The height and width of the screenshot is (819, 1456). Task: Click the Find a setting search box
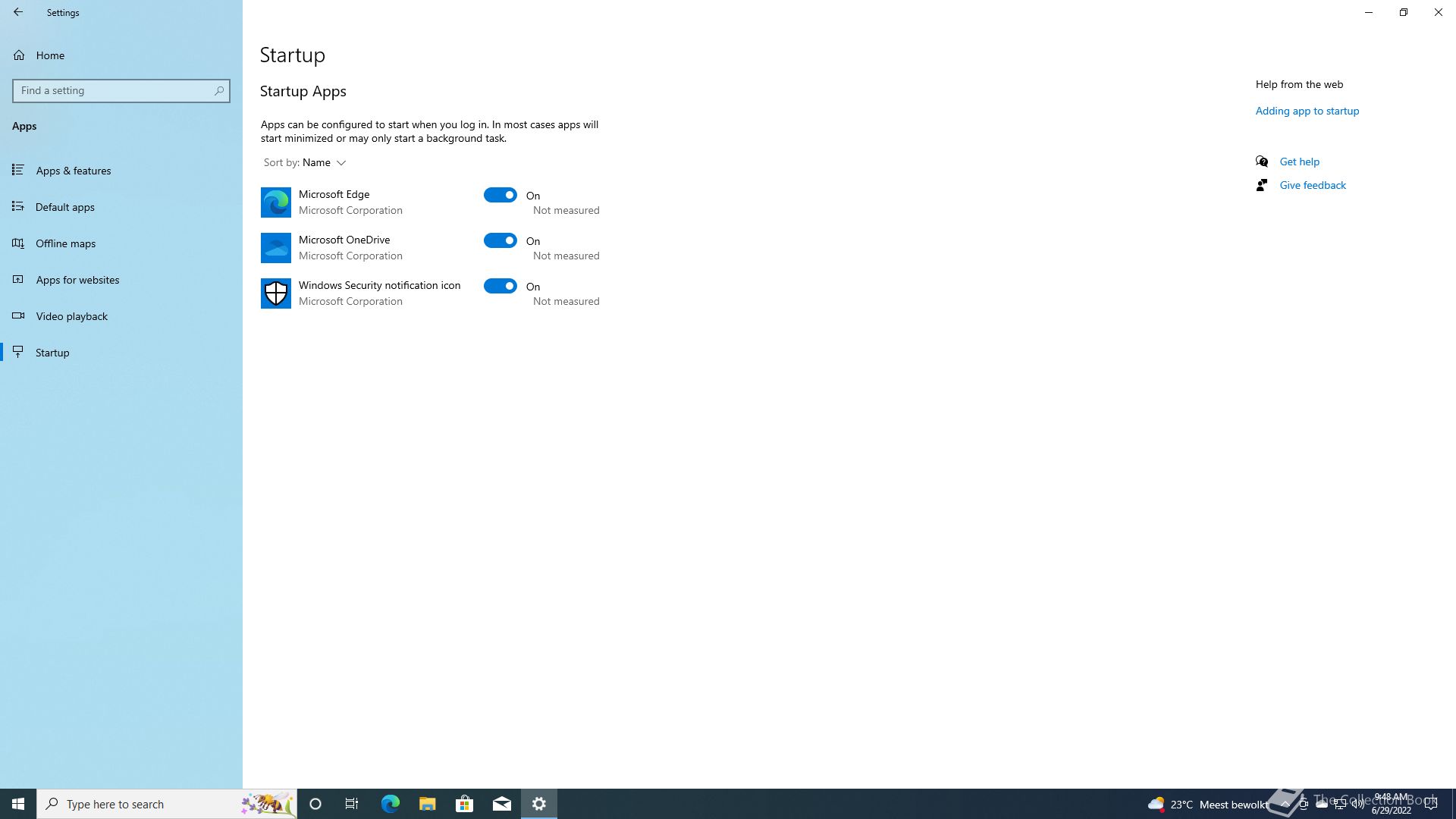point(121,91)
